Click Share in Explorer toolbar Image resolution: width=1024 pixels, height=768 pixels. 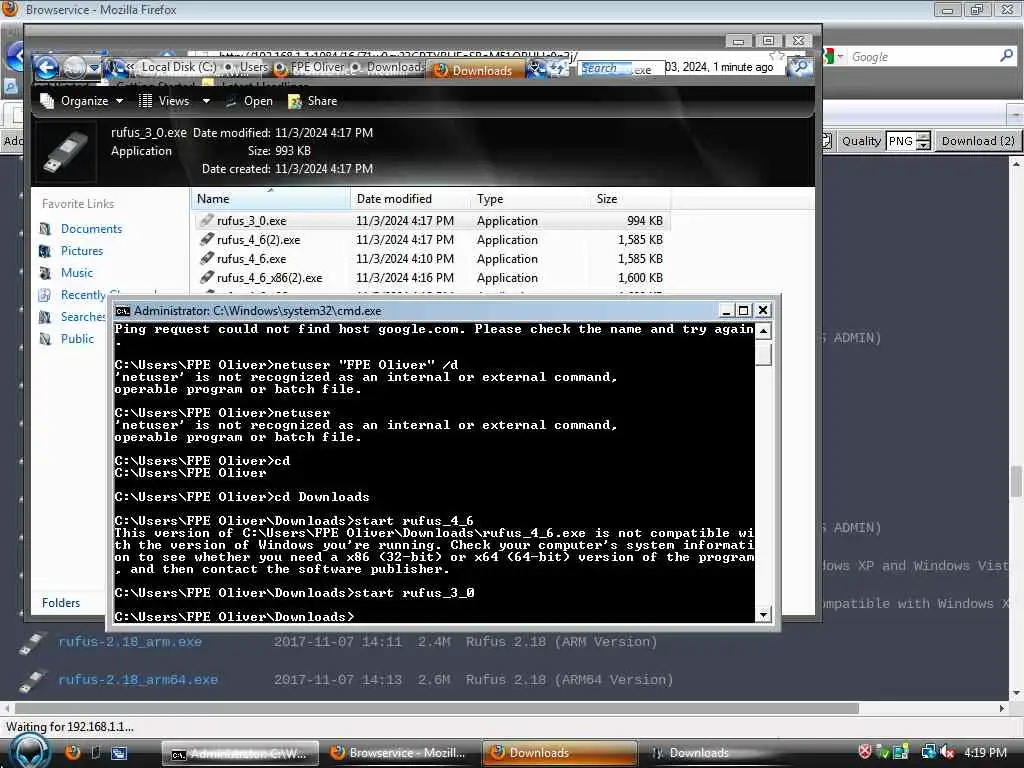pos(313,101)
